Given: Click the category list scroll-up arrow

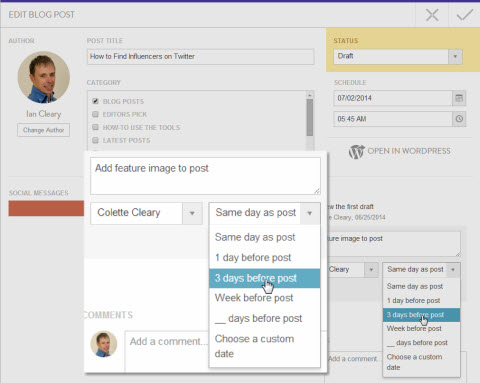Looking at the screenshot, I should tap(310, 95).
